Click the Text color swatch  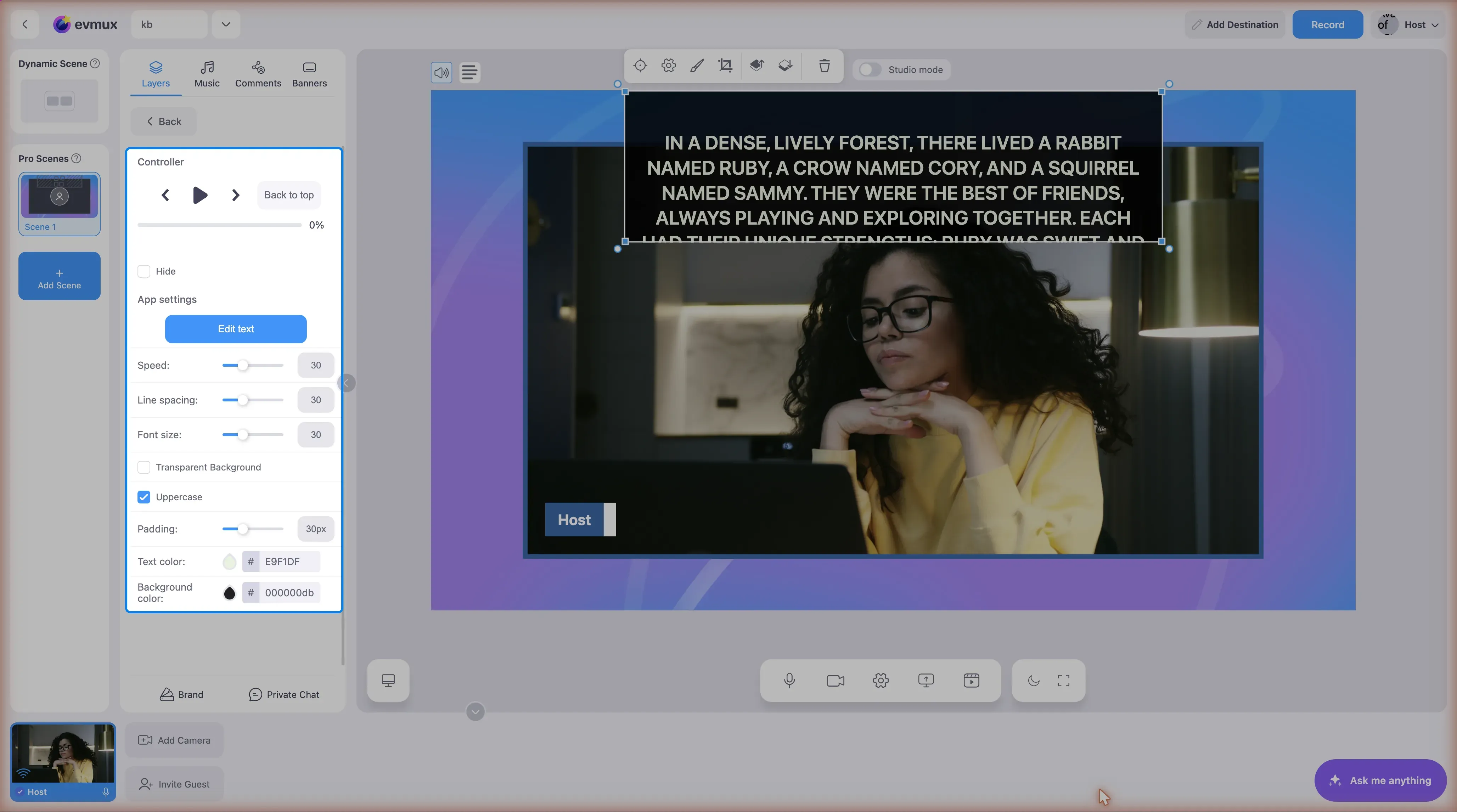pos(229,562)
